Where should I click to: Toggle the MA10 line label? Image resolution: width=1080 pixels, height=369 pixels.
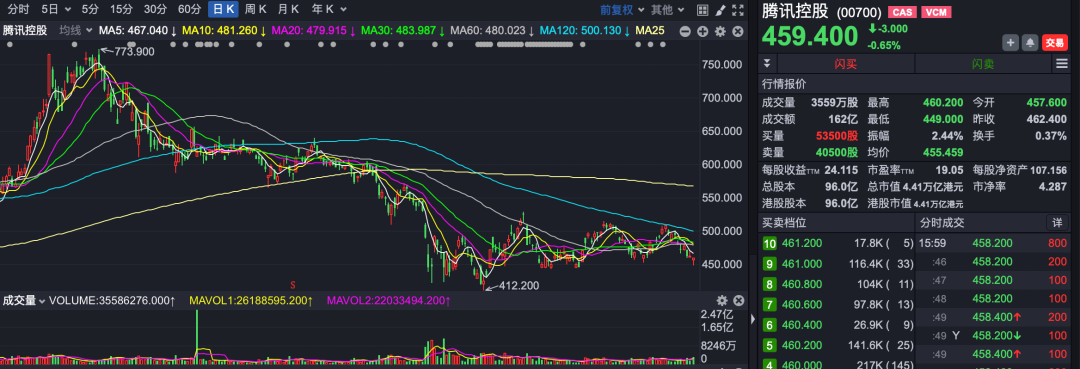(x=224, y=31)
